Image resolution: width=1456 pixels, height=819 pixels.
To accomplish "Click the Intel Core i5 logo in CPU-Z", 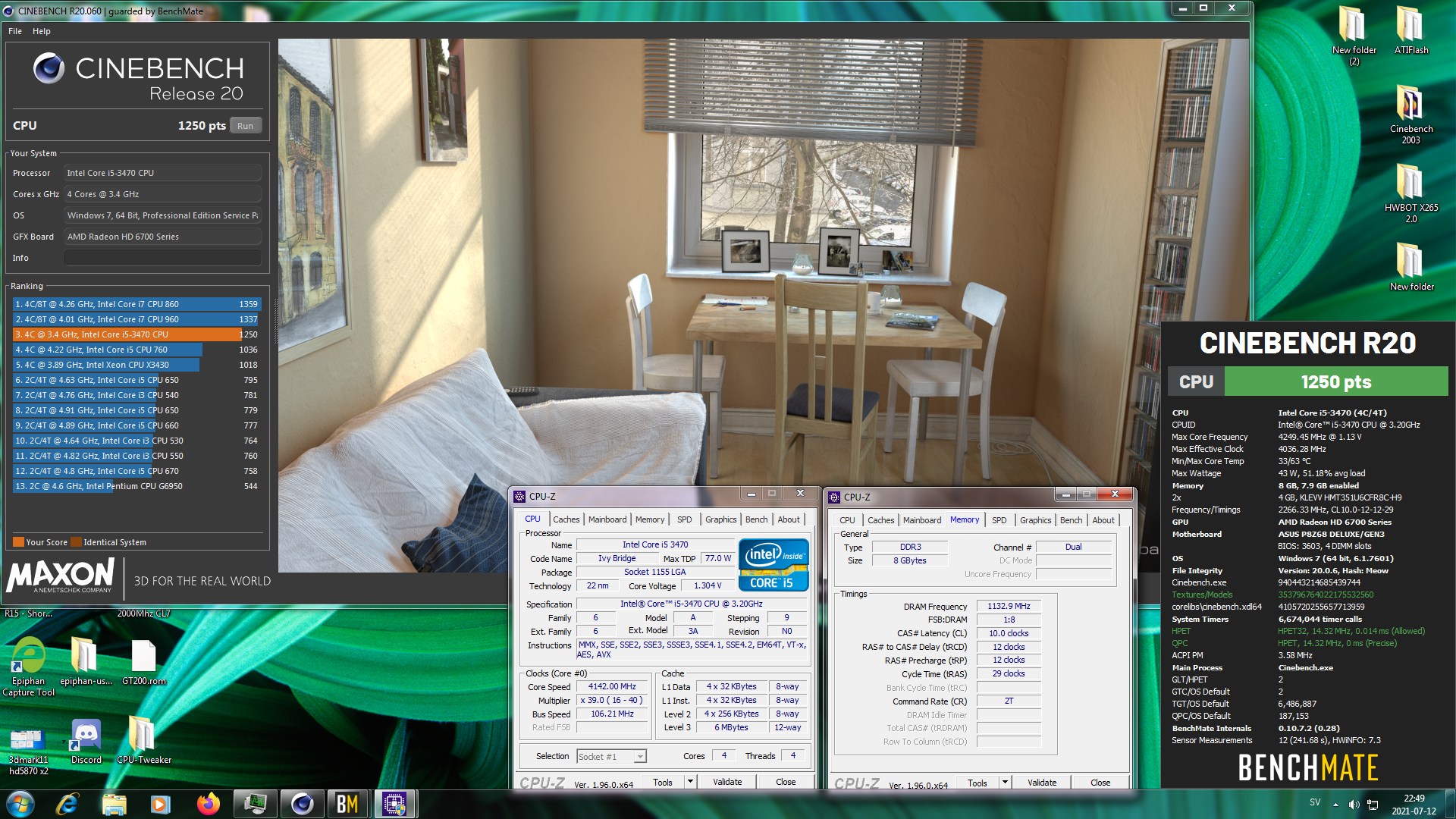I will pos(773,565).
